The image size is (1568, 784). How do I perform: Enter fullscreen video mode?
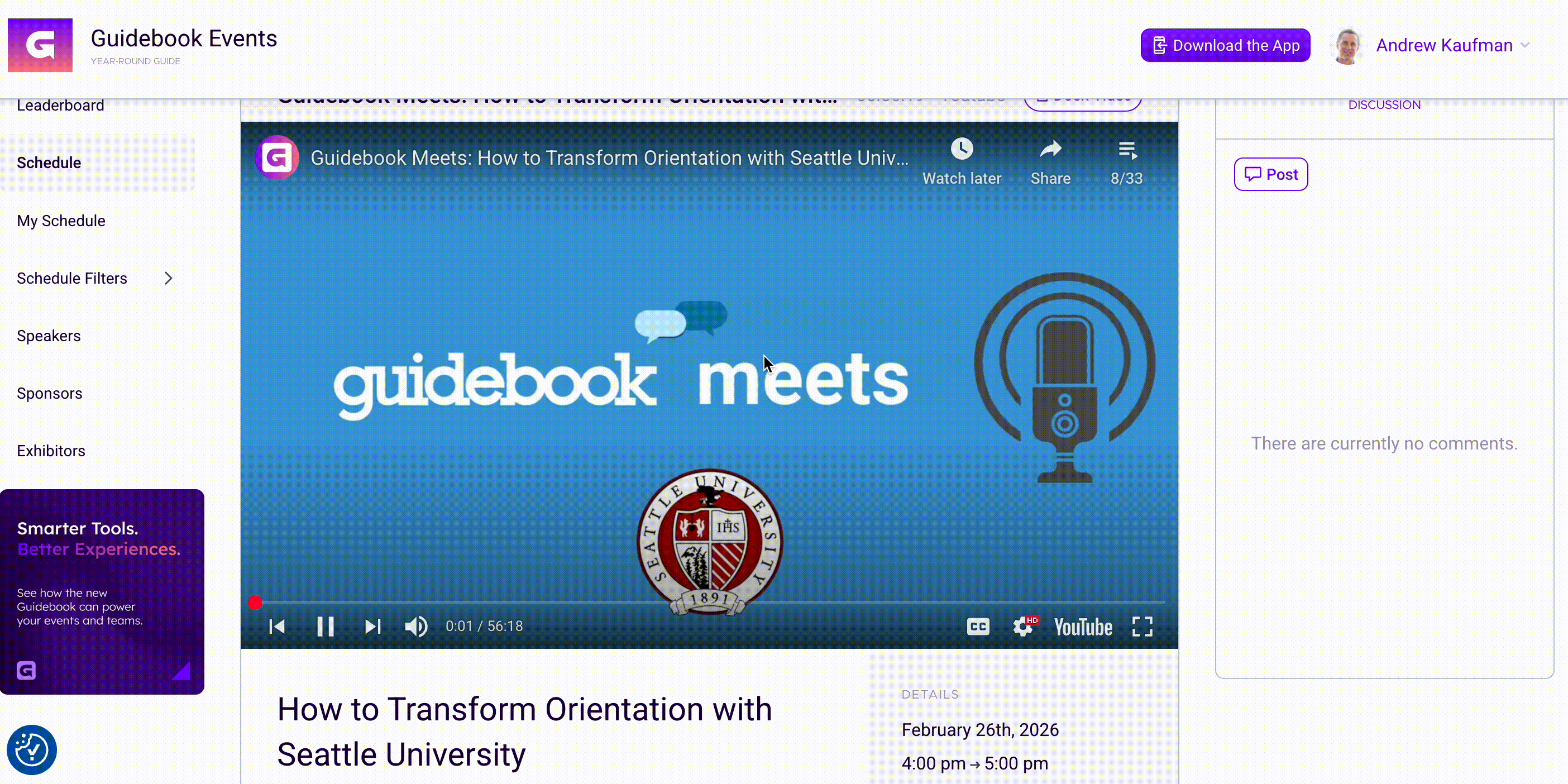(1142, 627)
